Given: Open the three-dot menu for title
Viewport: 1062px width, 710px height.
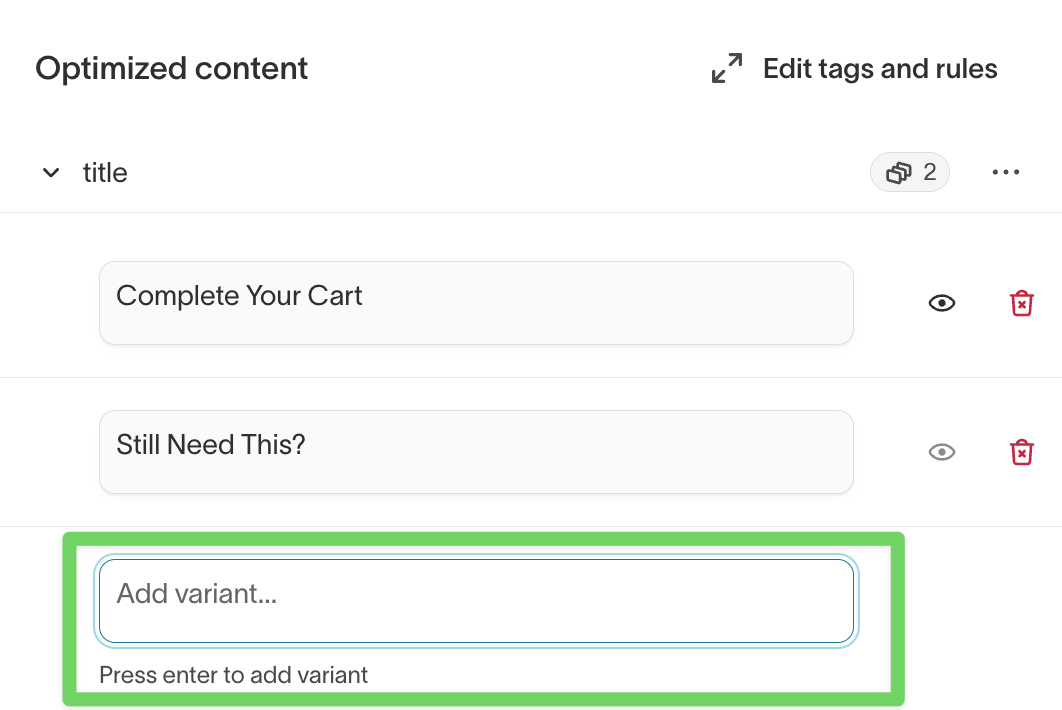Looking at the screenshot, I should click(1005, 173).
